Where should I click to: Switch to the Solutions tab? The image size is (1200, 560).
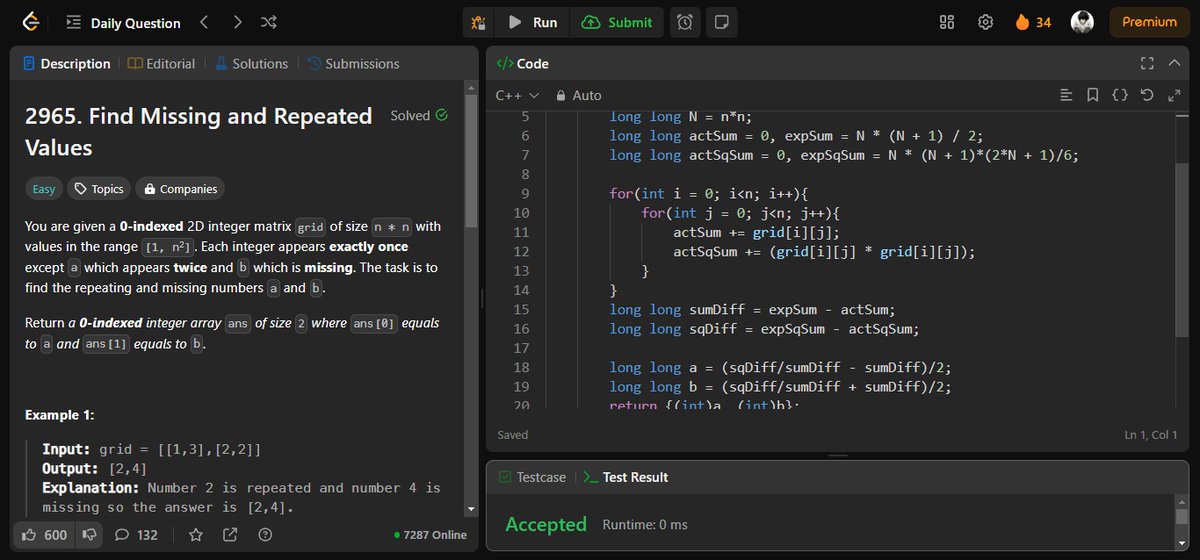(x=250, y=63)
